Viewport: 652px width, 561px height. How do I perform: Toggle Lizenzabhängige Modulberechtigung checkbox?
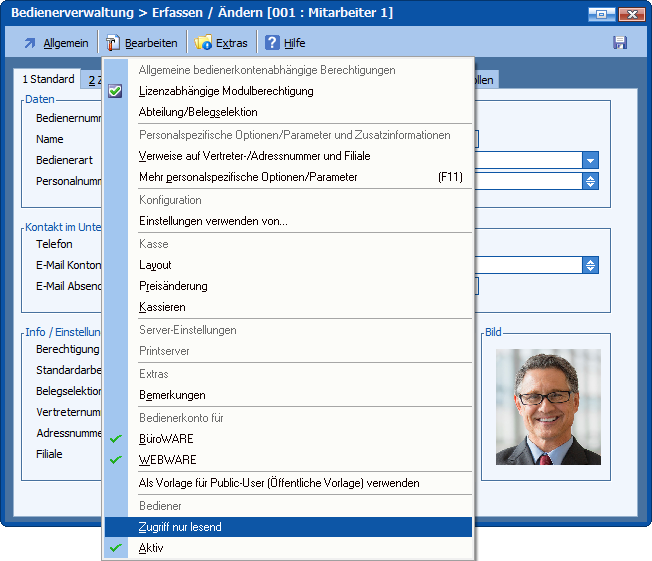click(225, 91)
